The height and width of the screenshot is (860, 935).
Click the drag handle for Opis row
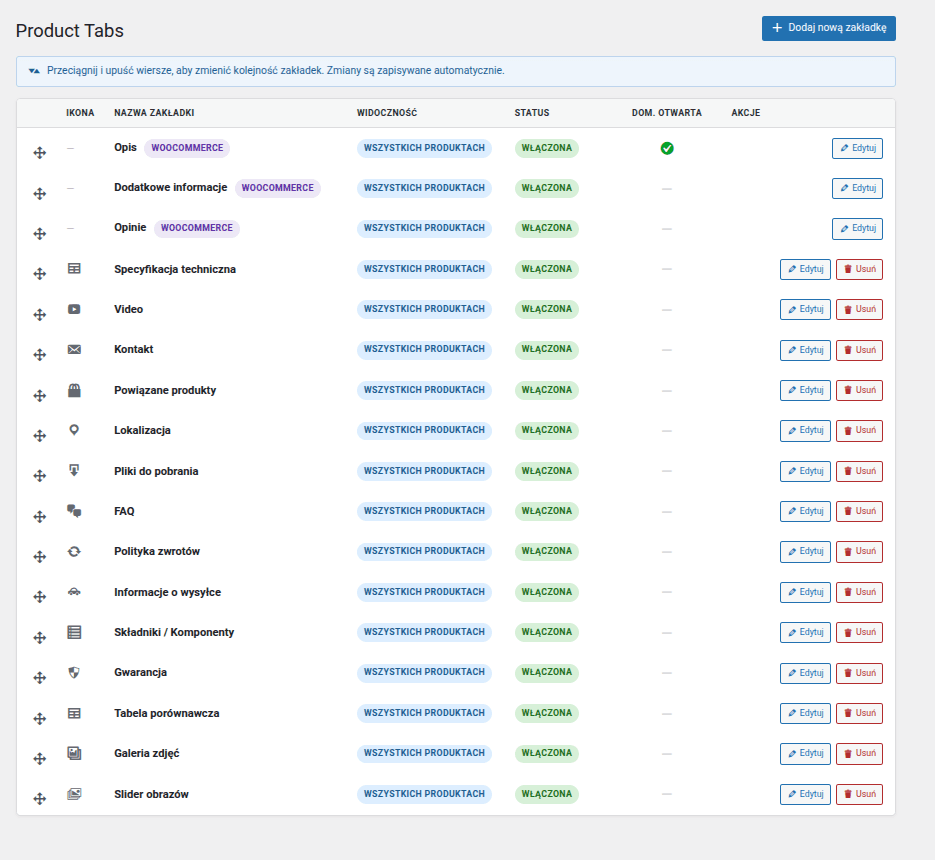[39, 153]
